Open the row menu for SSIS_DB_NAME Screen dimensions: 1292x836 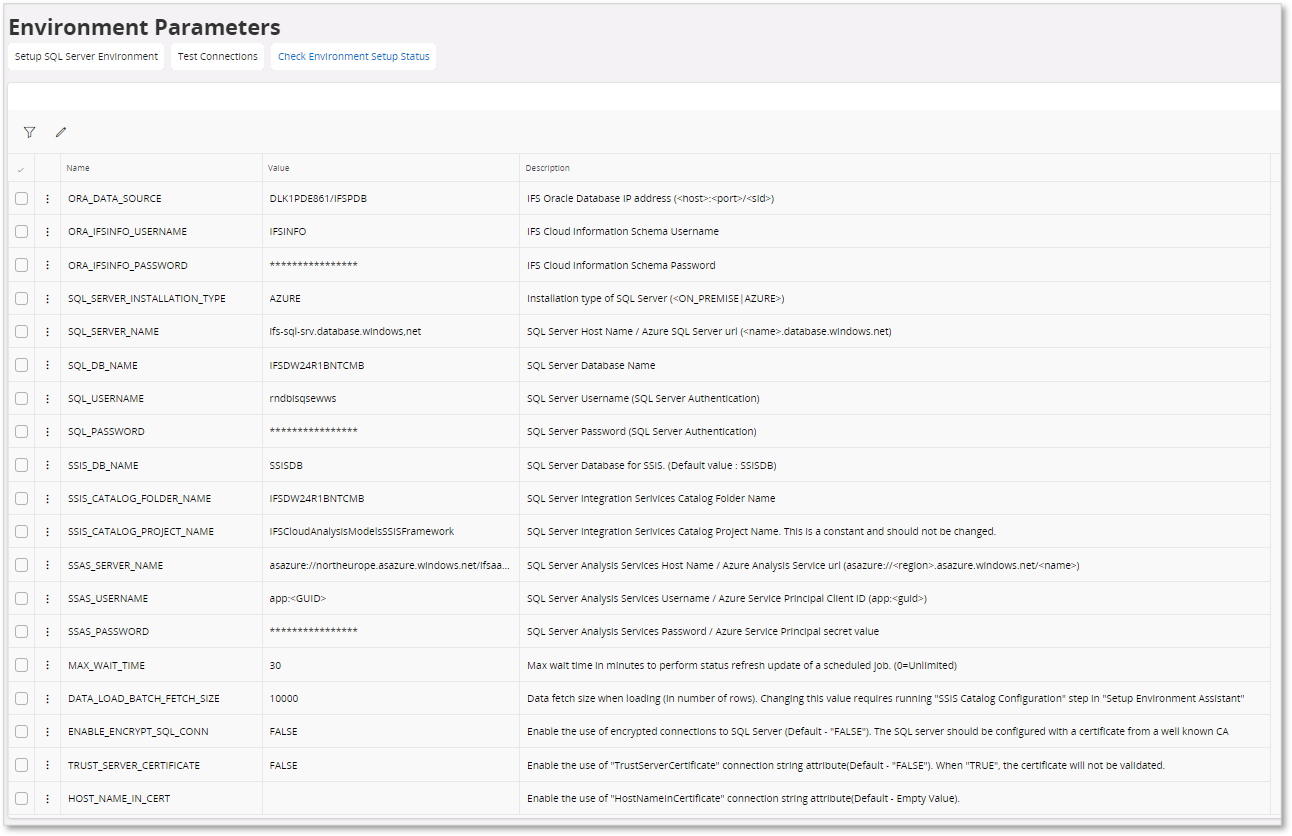[x=47, y=464]
